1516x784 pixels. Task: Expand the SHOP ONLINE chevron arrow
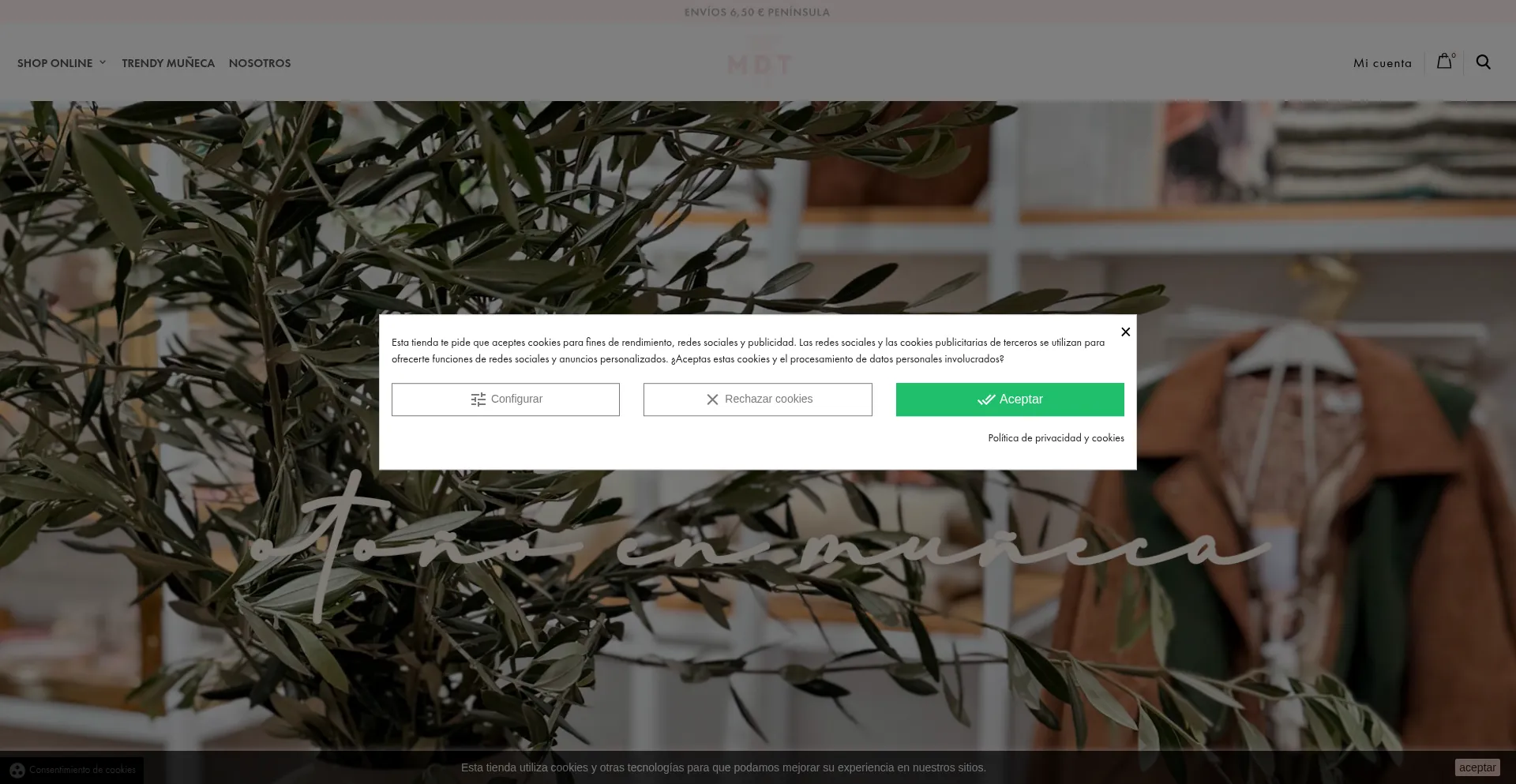point(102,63)
